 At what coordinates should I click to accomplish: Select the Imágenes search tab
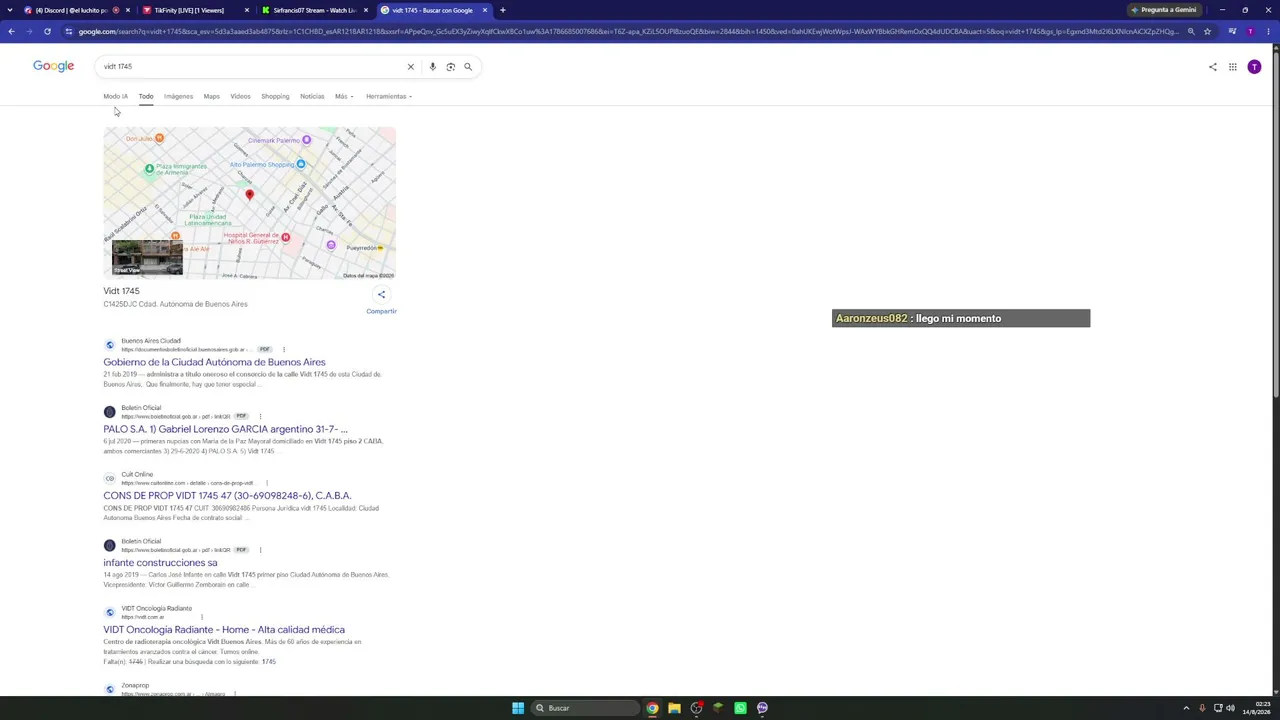(178, 96)
